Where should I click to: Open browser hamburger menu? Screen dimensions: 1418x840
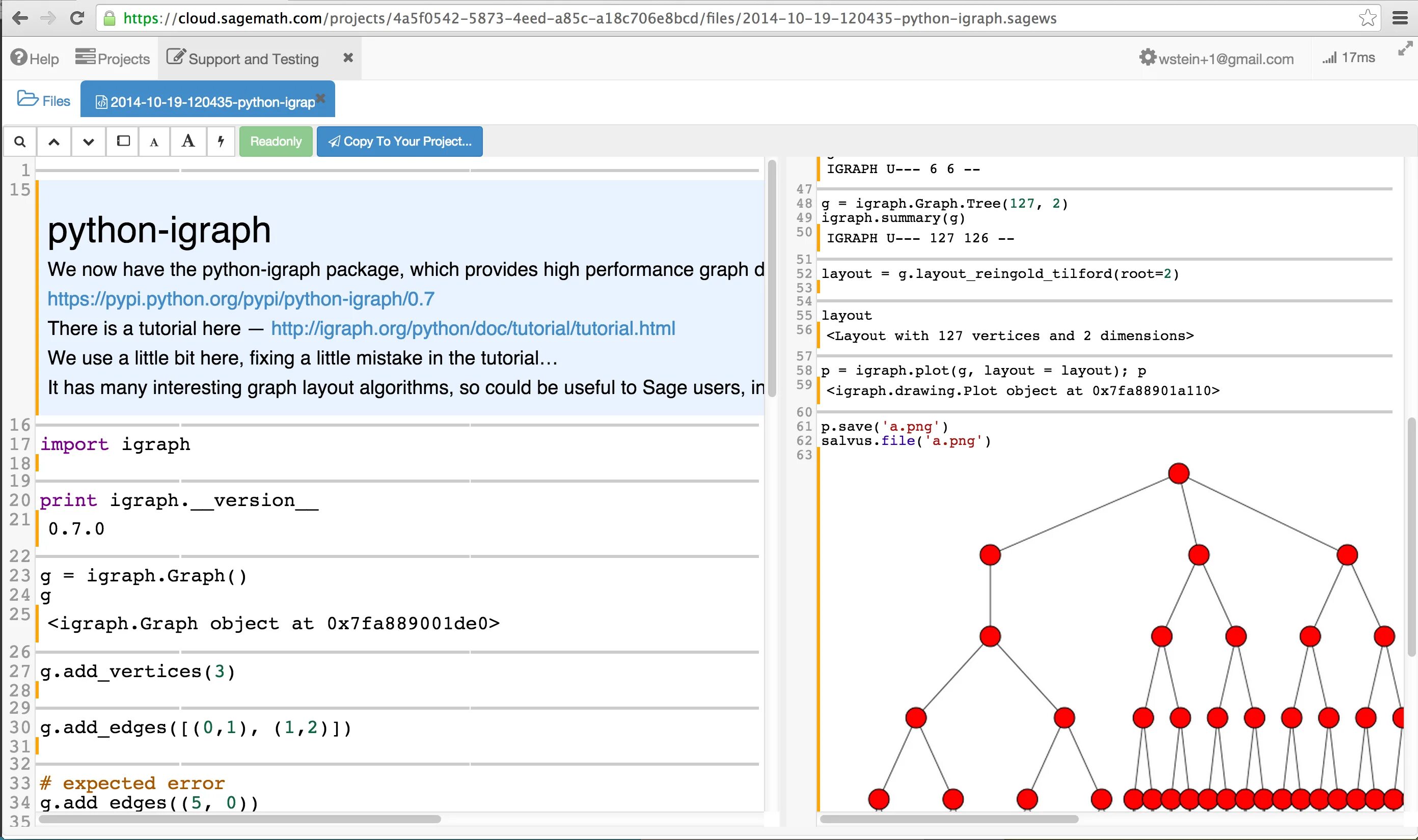(1399, 18)
